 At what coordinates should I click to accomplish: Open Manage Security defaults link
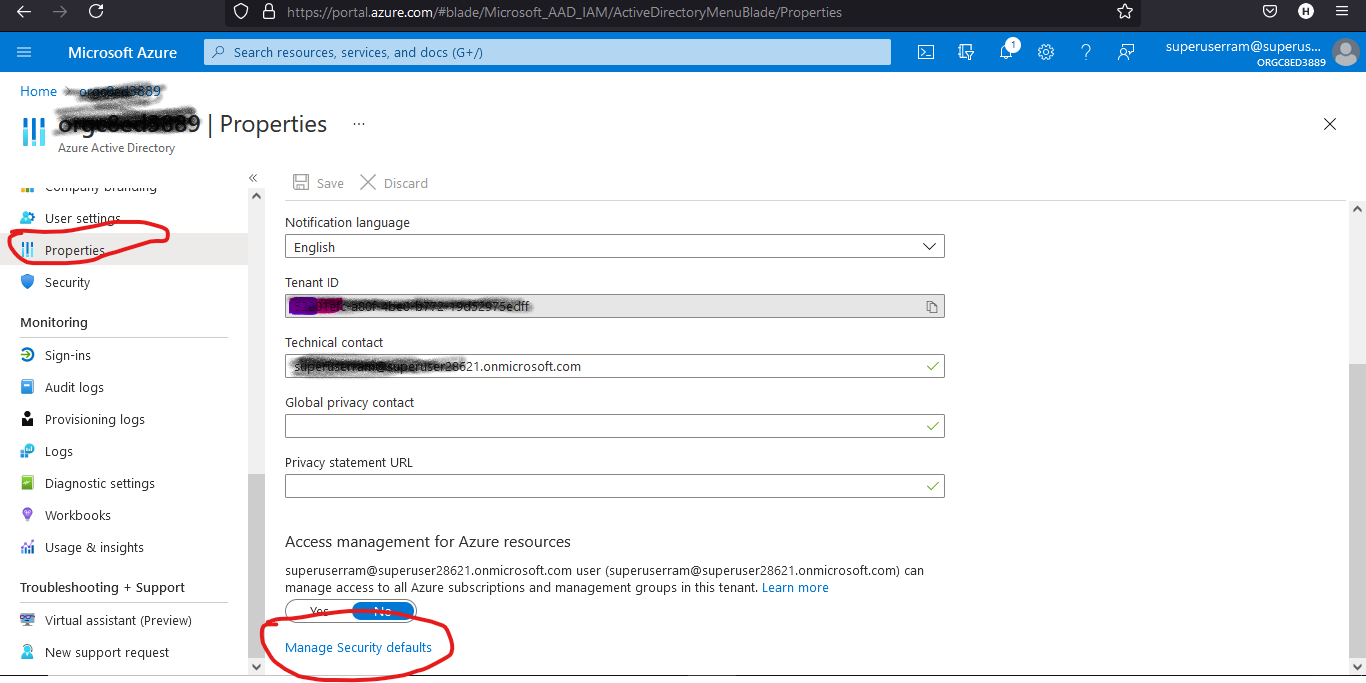click(x=358, y=647)
